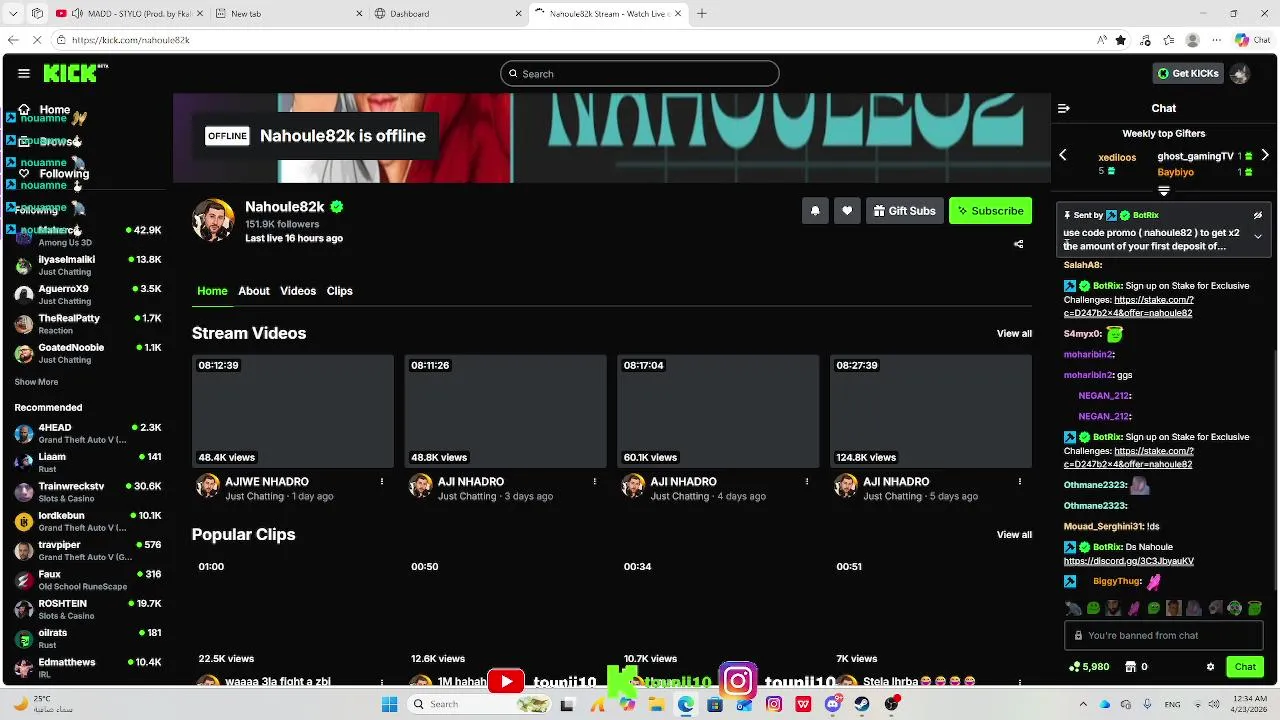Collapse the chat panel using arrow icon
1280x720 pixels.
(x=1064, y=108)
